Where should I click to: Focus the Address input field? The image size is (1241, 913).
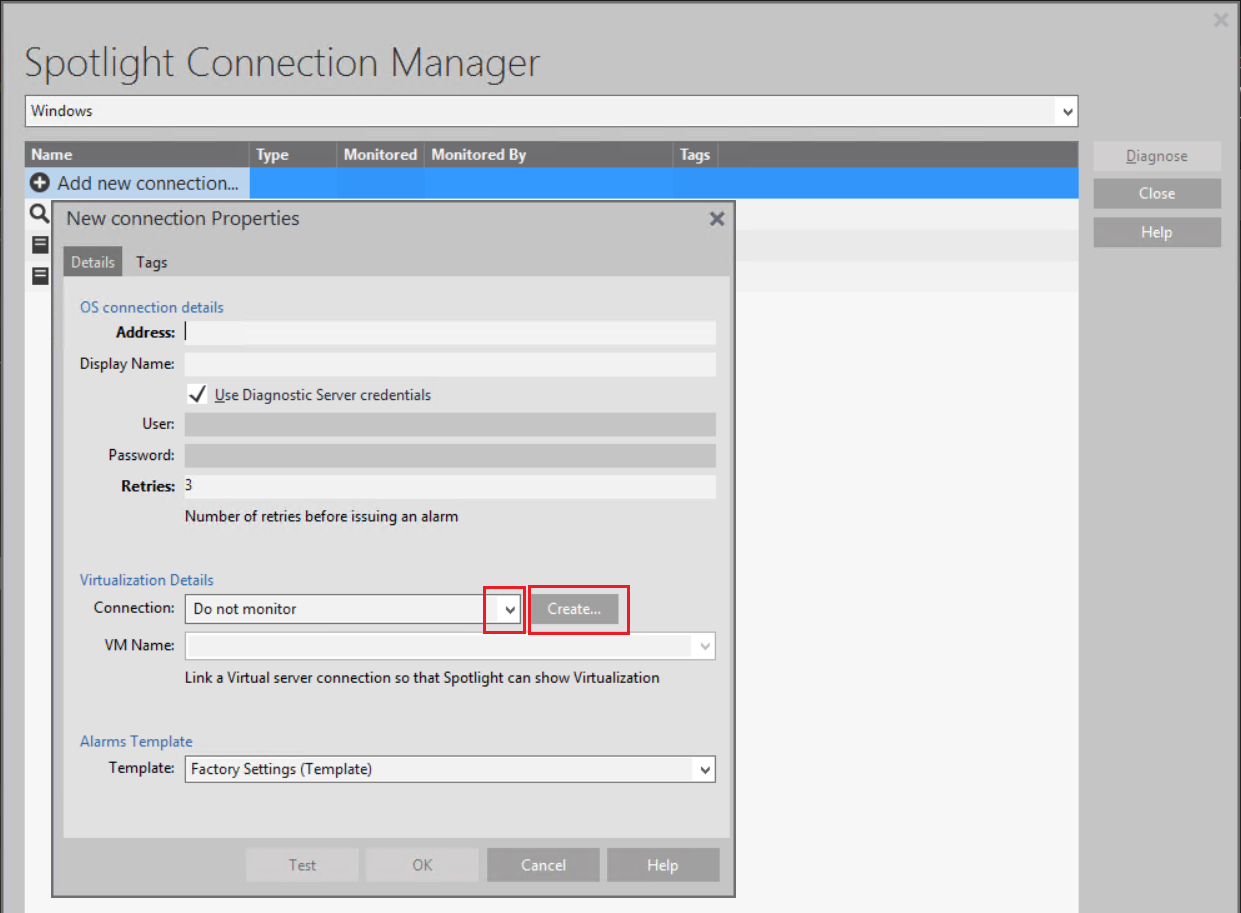(x=450, y=333)
